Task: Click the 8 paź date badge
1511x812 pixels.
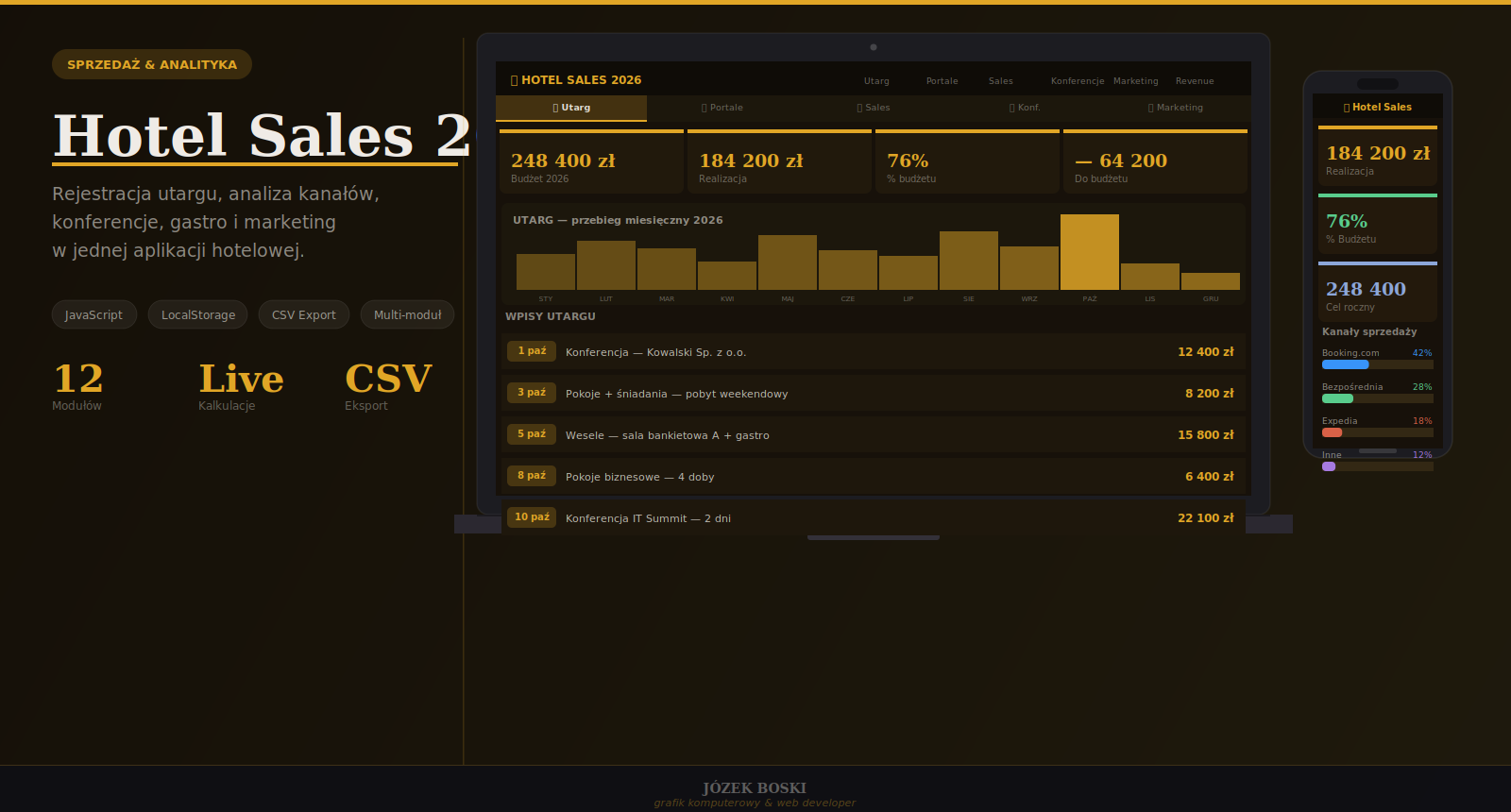Action: (x=532, y=476)
